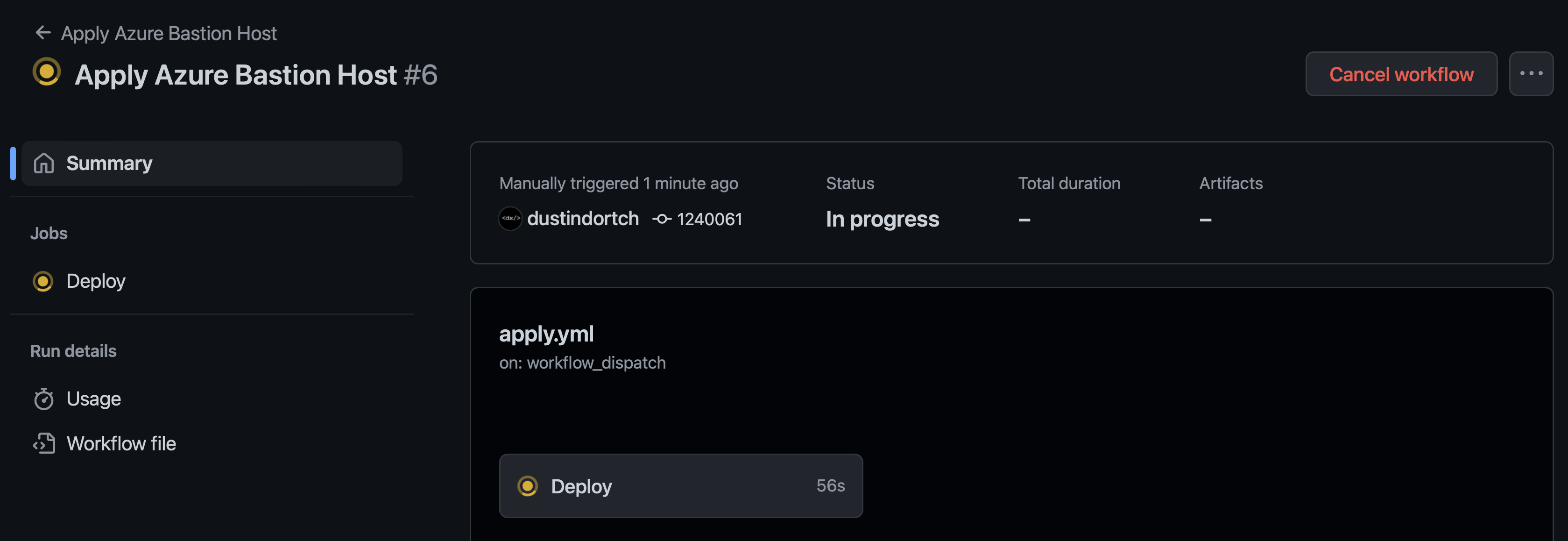
Task: Select the Summary tab in sidebar
Action: [211, 163]
